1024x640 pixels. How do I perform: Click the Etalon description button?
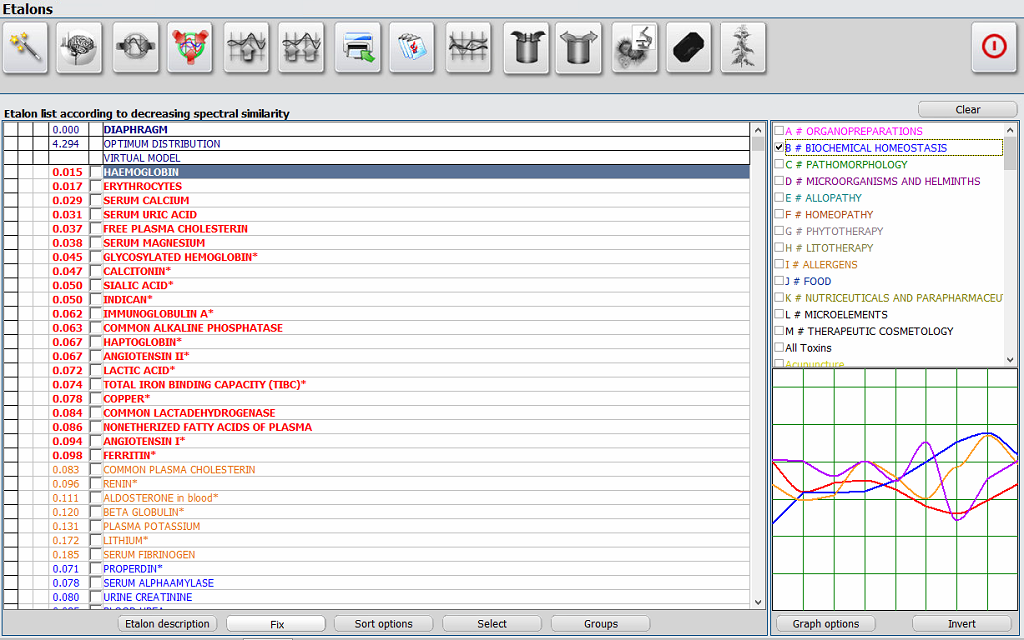coord(168,624)
